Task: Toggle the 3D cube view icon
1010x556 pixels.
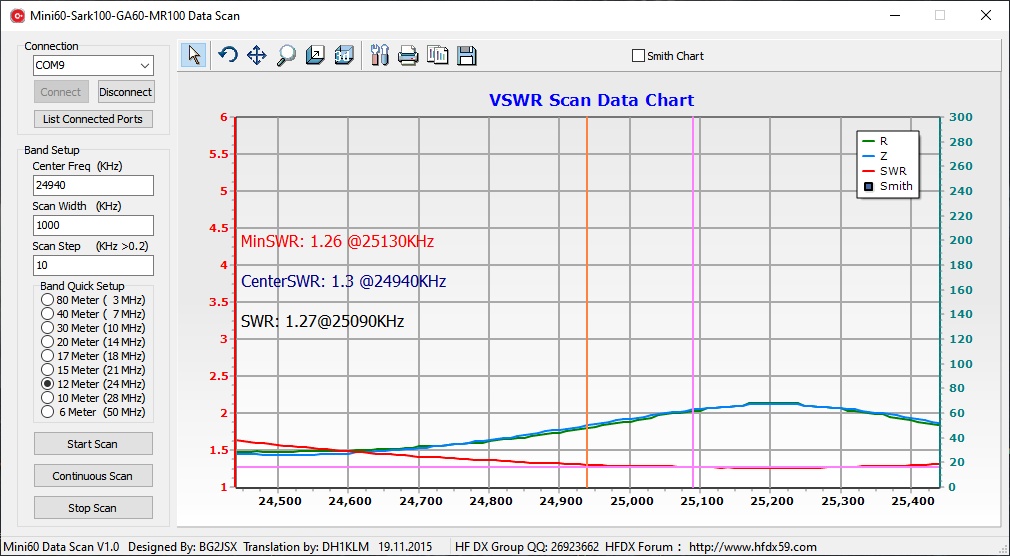Action: click(344, 55)
